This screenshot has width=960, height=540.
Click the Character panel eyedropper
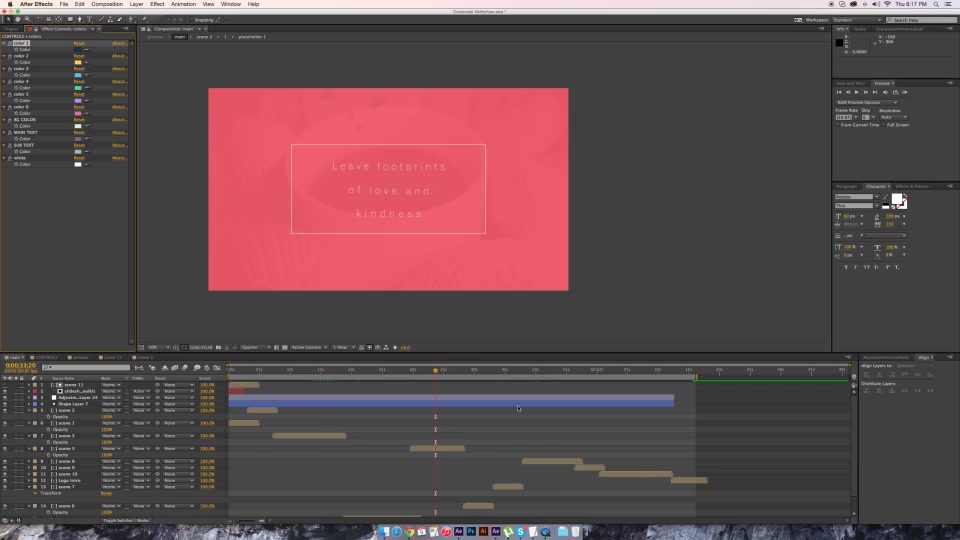pos(885,197)
